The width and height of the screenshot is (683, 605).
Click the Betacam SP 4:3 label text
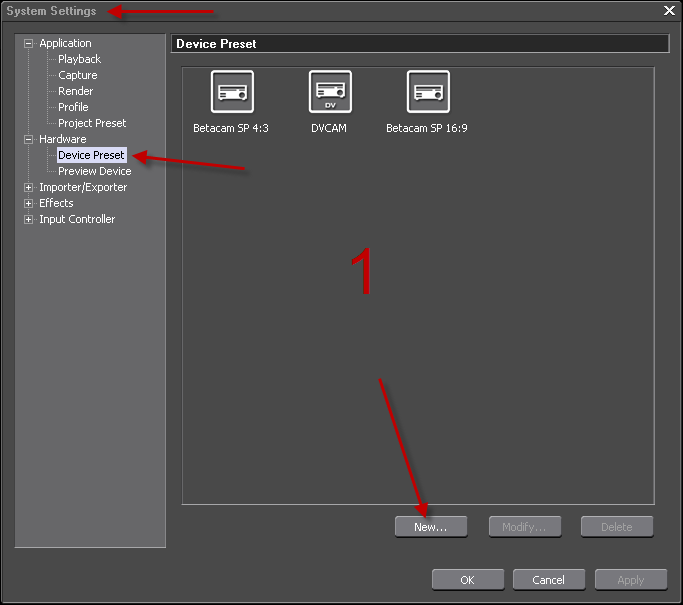231,128
